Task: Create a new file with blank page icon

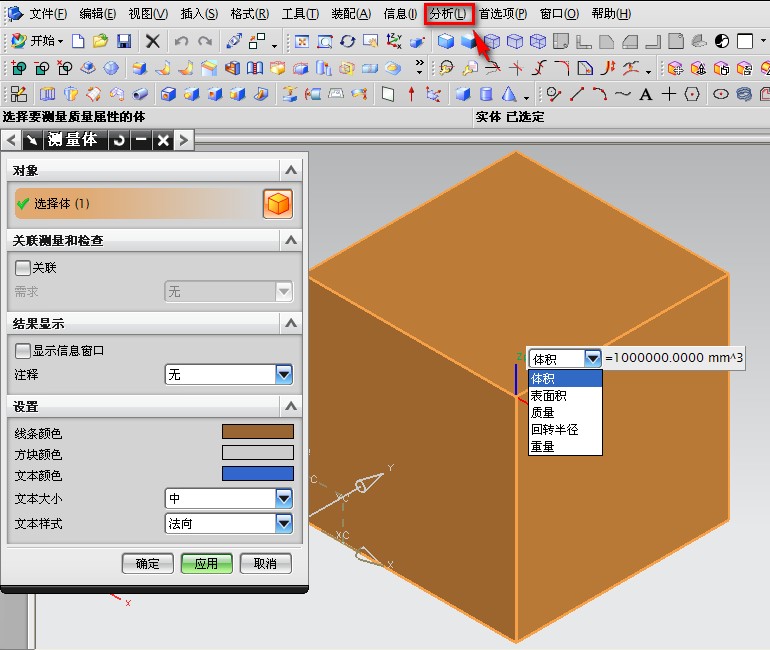Action: (x=78, y=41)
